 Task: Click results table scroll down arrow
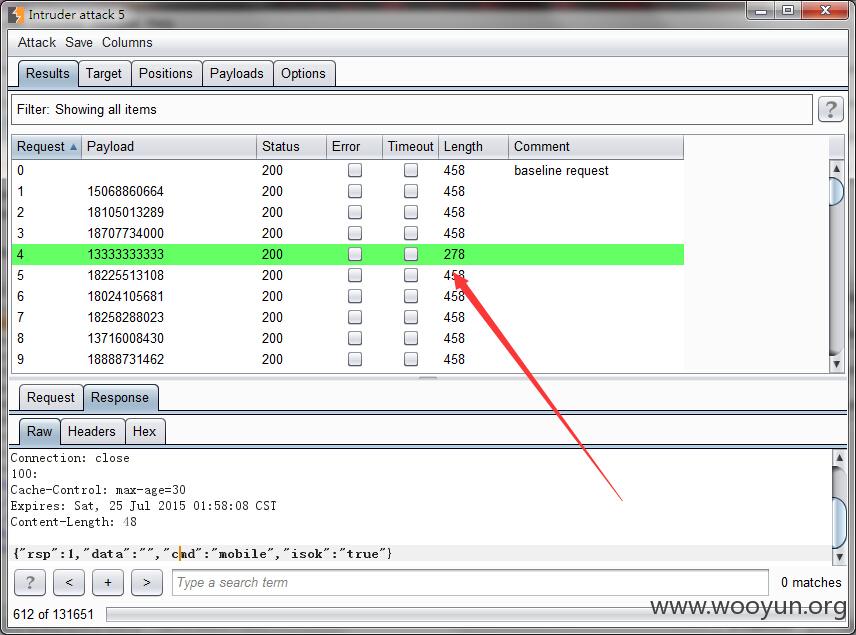coord(836,364)
